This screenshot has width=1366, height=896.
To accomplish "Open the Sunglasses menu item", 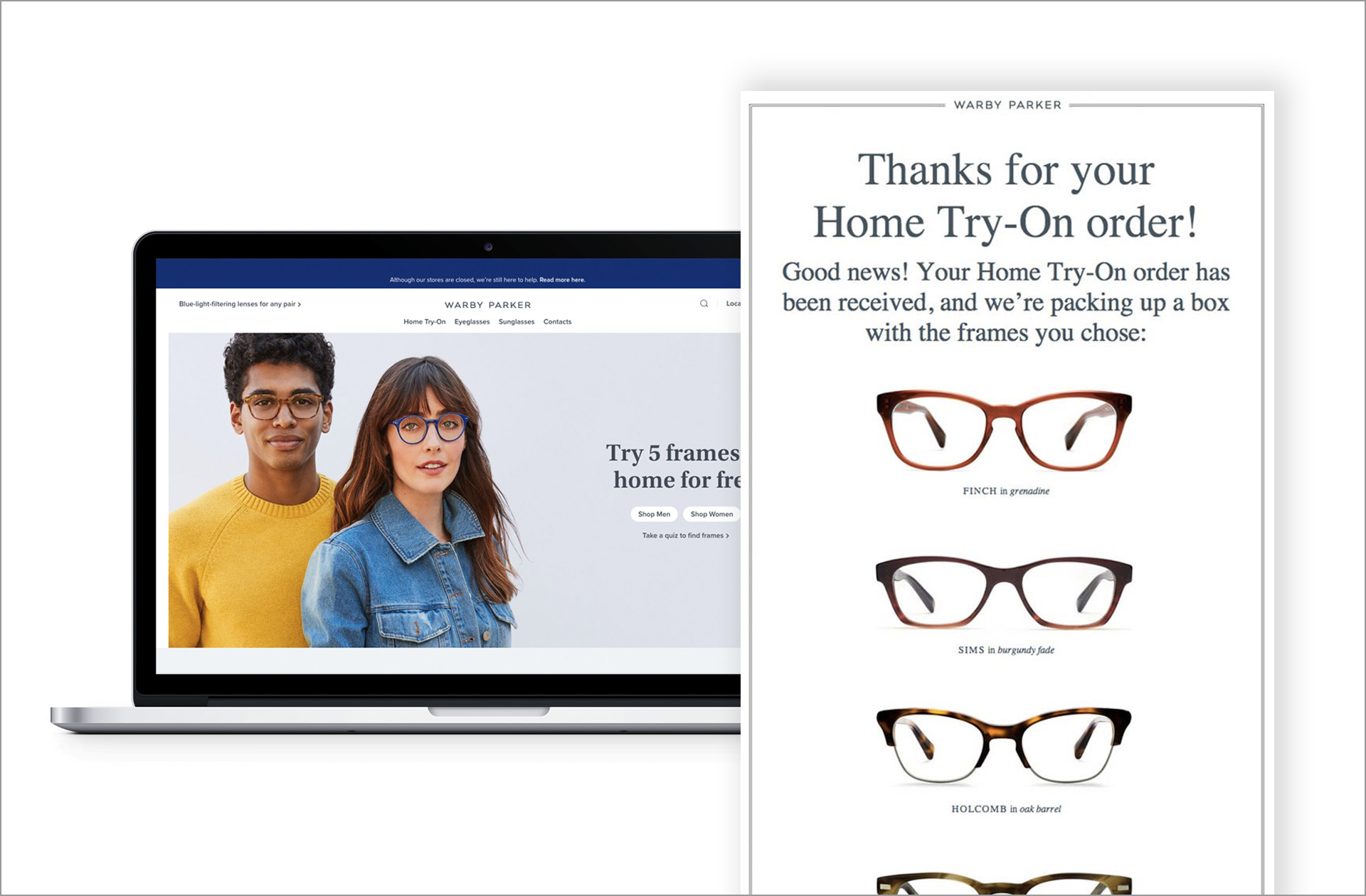I will click(x=517, y=322).
